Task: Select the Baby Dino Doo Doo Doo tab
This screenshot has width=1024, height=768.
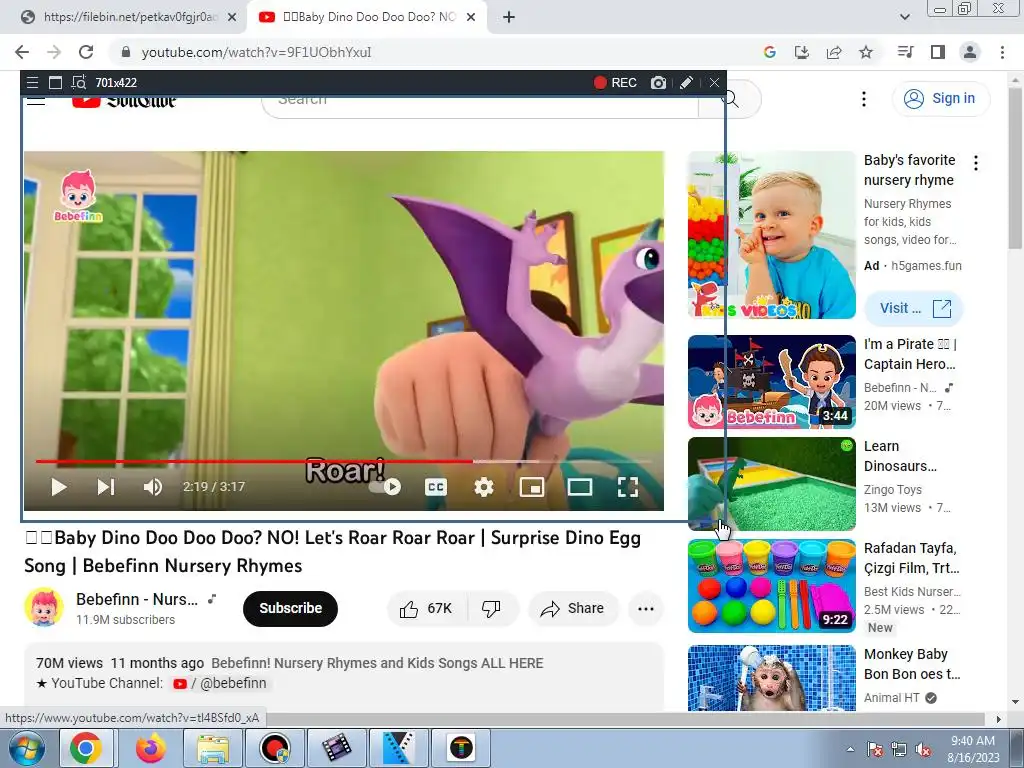Action: point(367,17)
